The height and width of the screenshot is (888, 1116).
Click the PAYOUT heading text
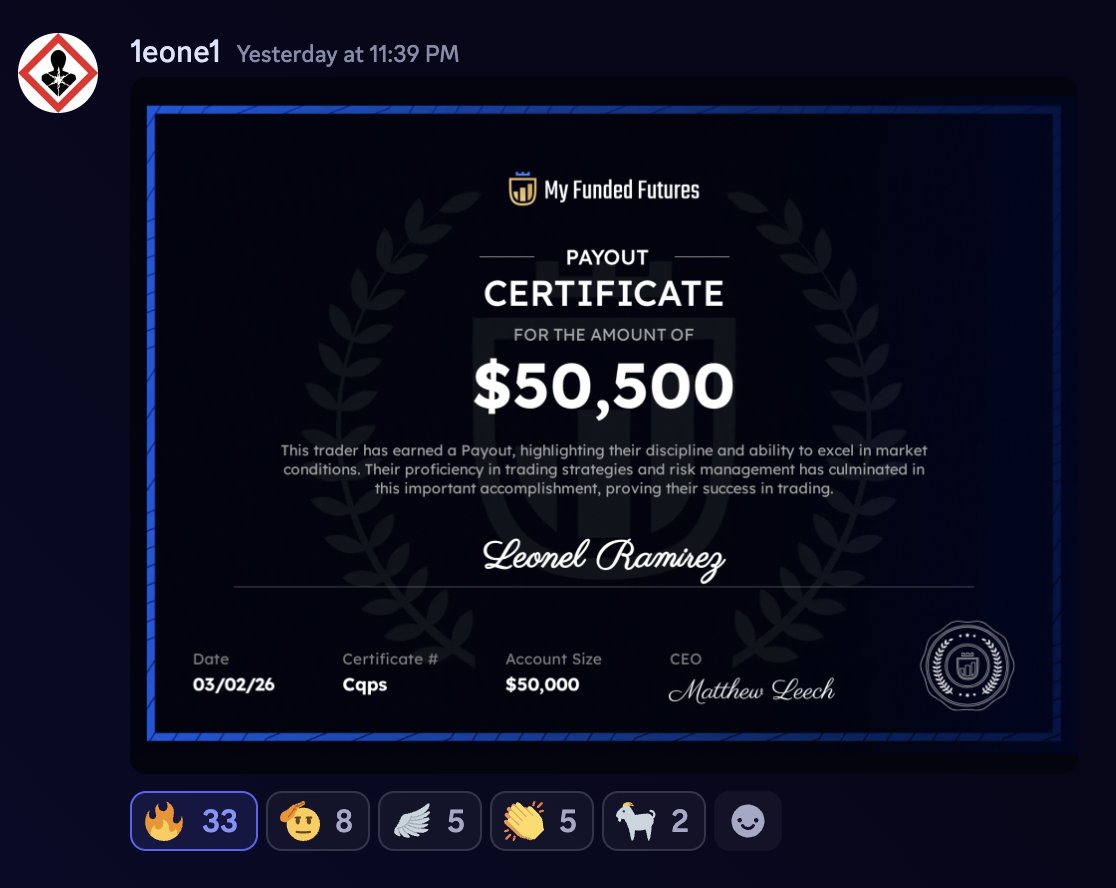coord(607,258)
